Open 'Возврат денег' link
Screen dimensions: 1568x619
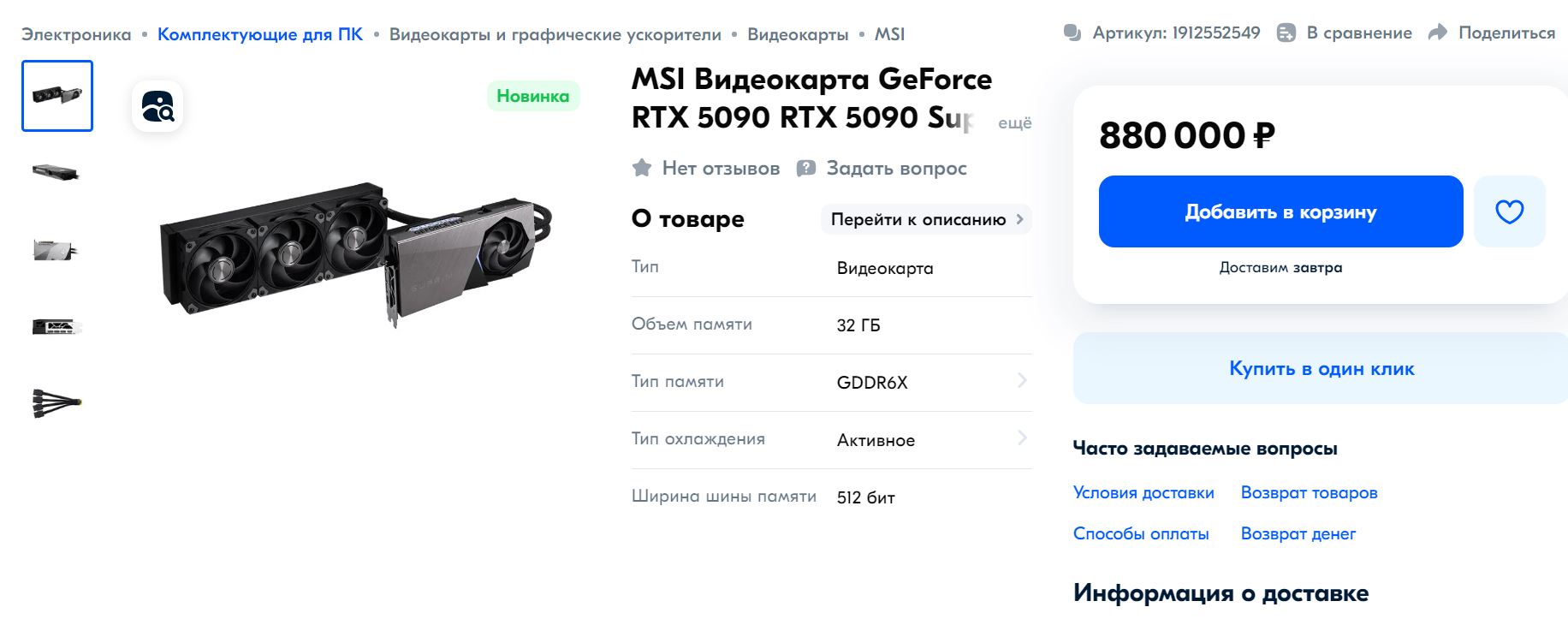[1298, 533]
